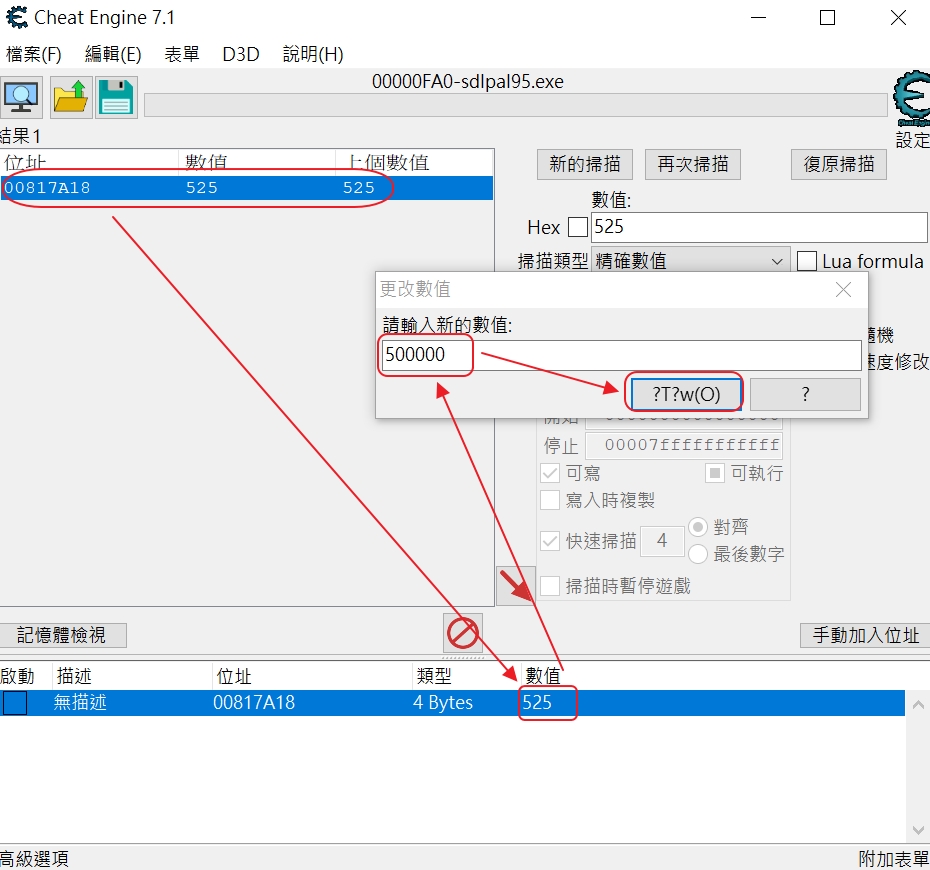Open the 說明(H) menu

tap(313, 54)
